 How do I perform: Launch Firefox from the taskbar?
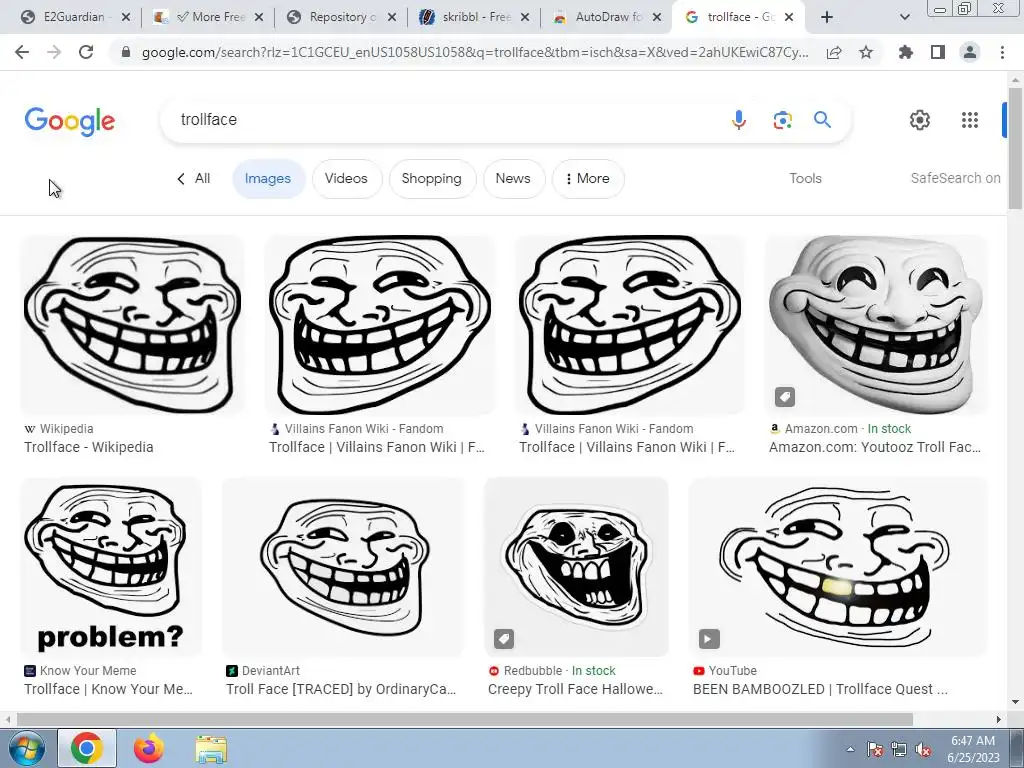tap(149, 748)
